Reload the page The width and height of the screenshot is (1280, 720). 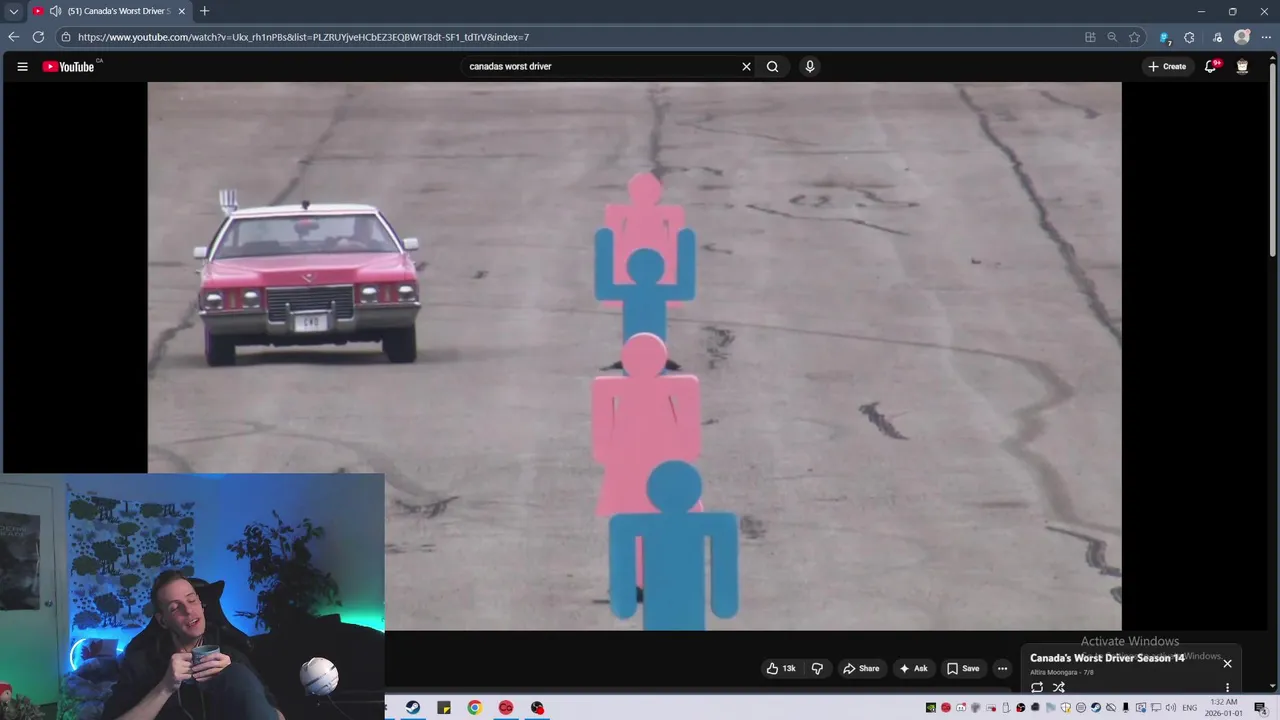click(38, 37)
